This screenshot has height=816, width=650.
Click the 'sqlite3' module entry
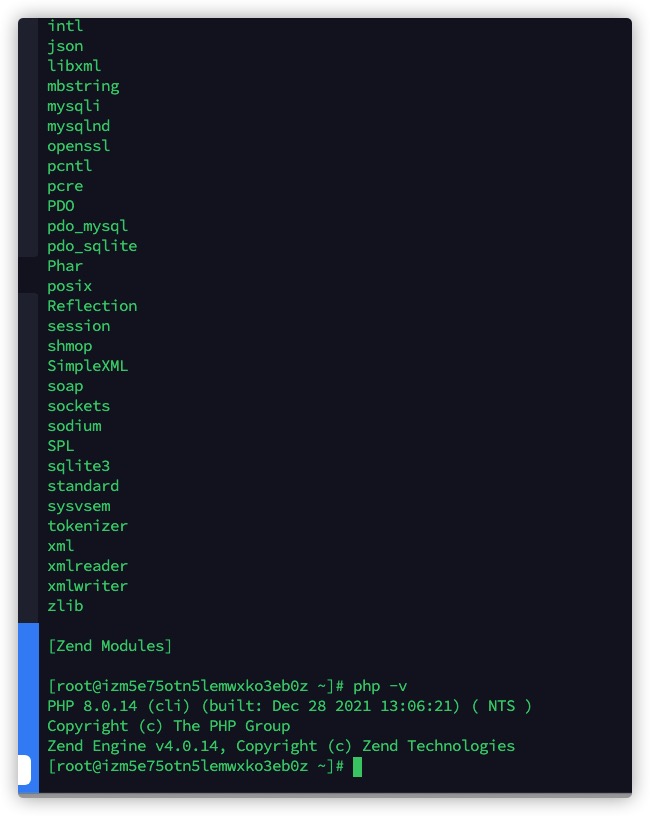coord(79,466)
